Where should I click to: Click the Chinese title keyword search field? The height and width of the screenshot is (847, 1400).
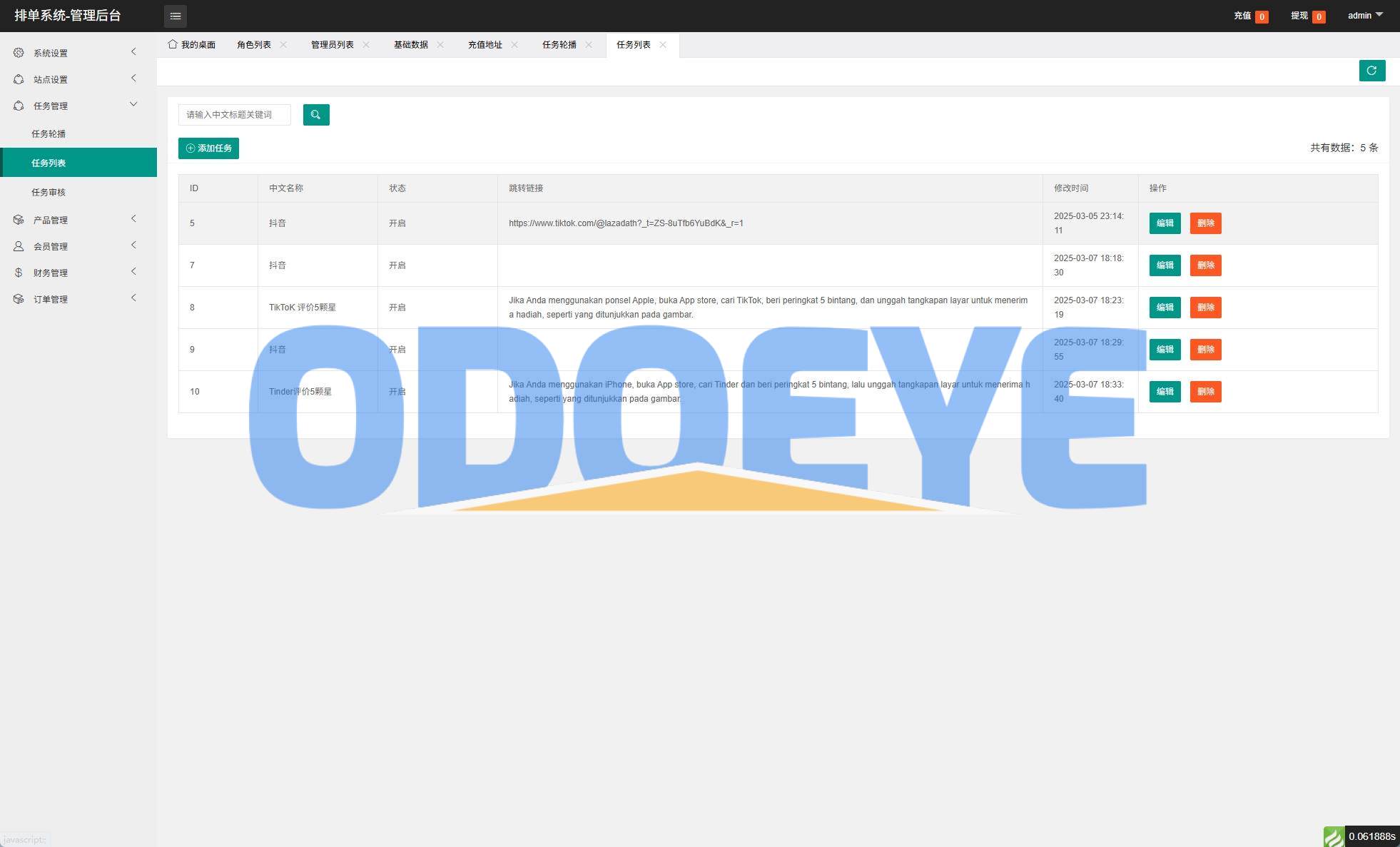[x=234, y=115]
